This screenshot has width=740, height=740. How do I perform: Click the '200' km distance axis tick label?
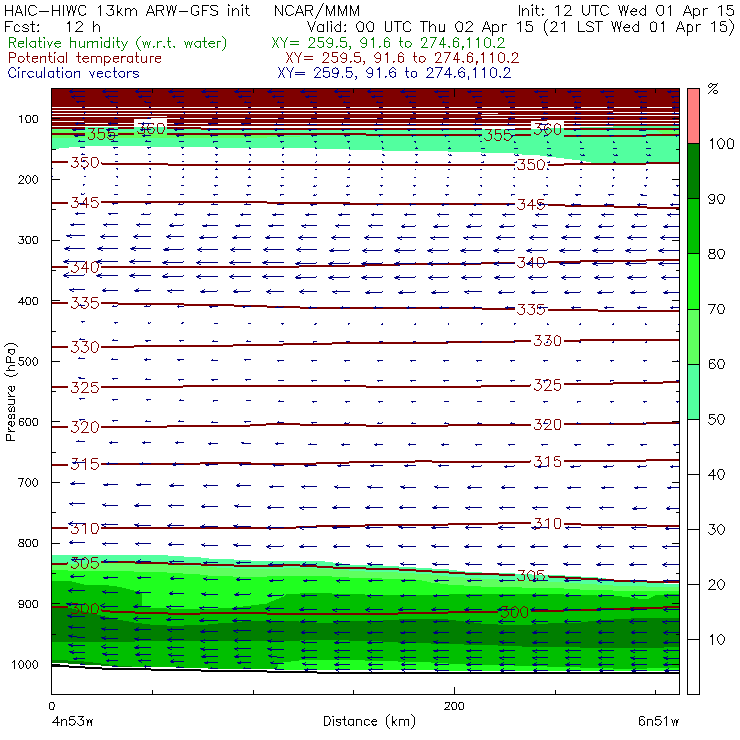(x=454, y=706)
